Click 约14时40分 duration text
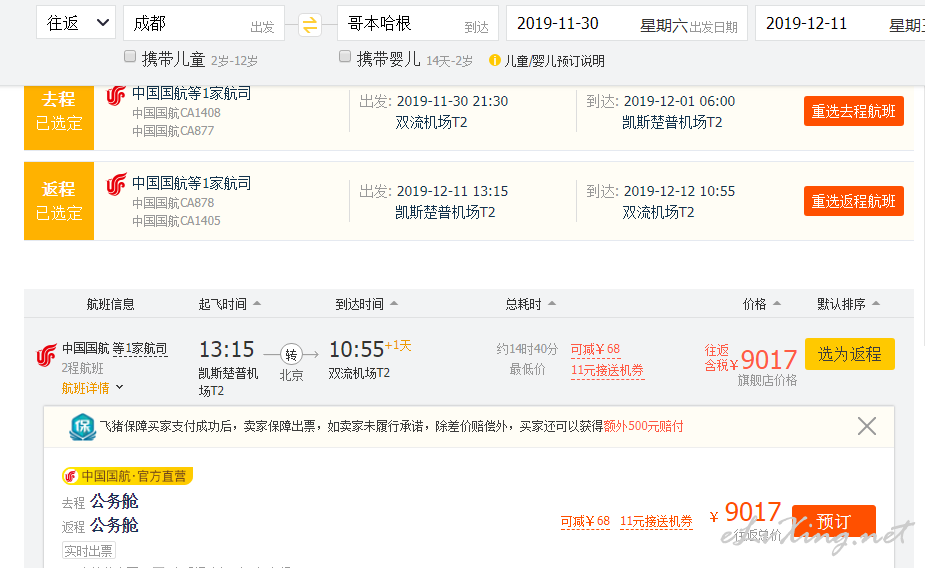 [527, 349]
